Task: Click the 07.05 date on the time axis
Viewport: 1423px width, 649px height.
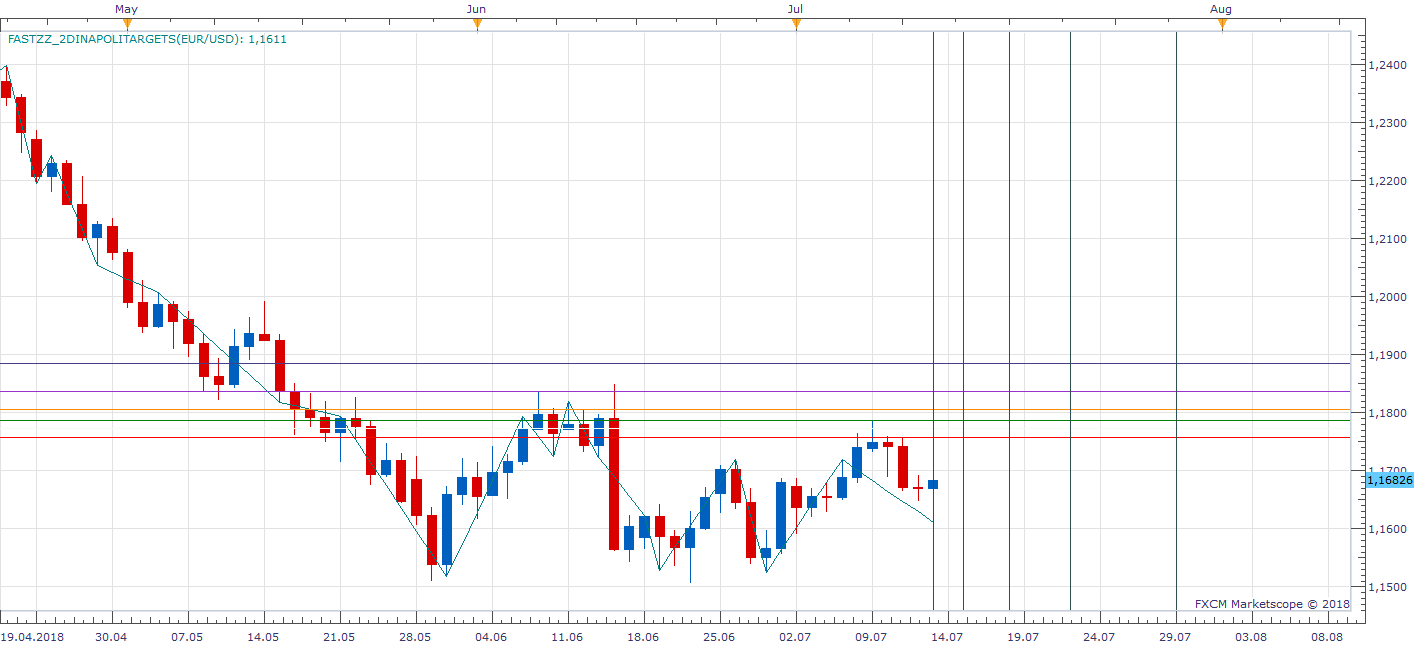Action: [x=187, y=636]
